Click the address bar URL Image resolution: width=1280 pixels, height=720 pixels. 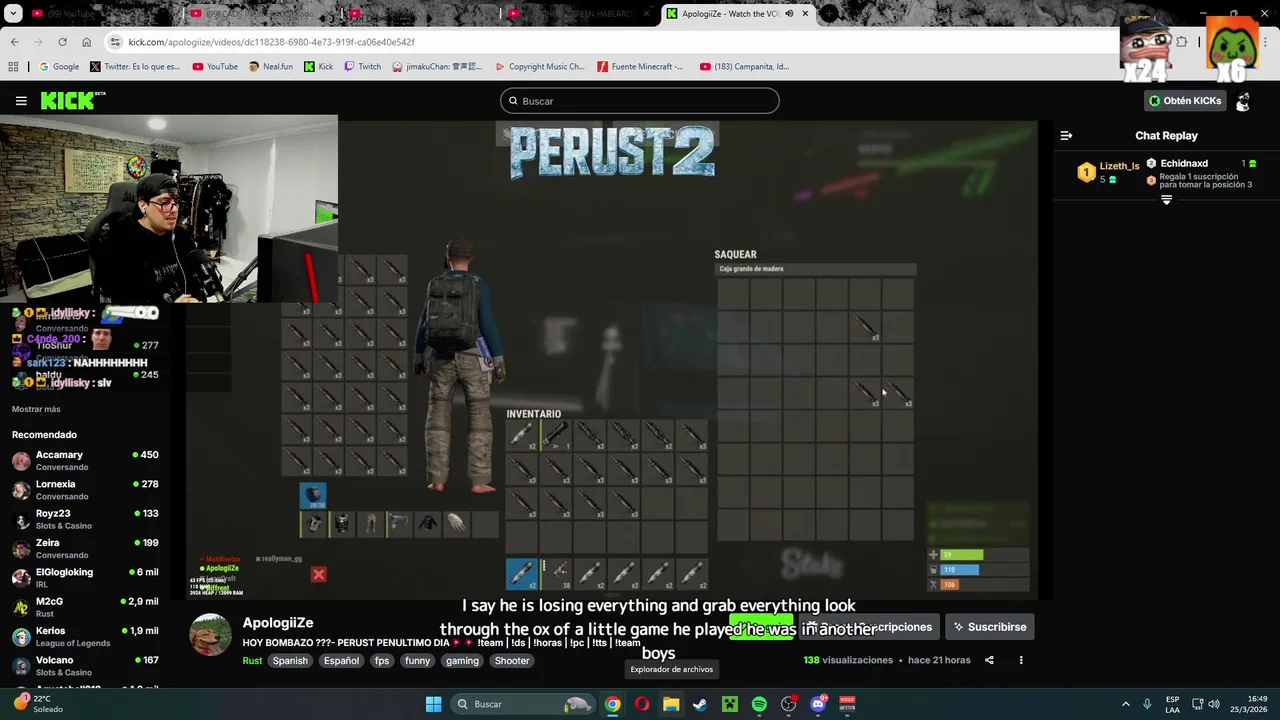click(x=271, y=42)
